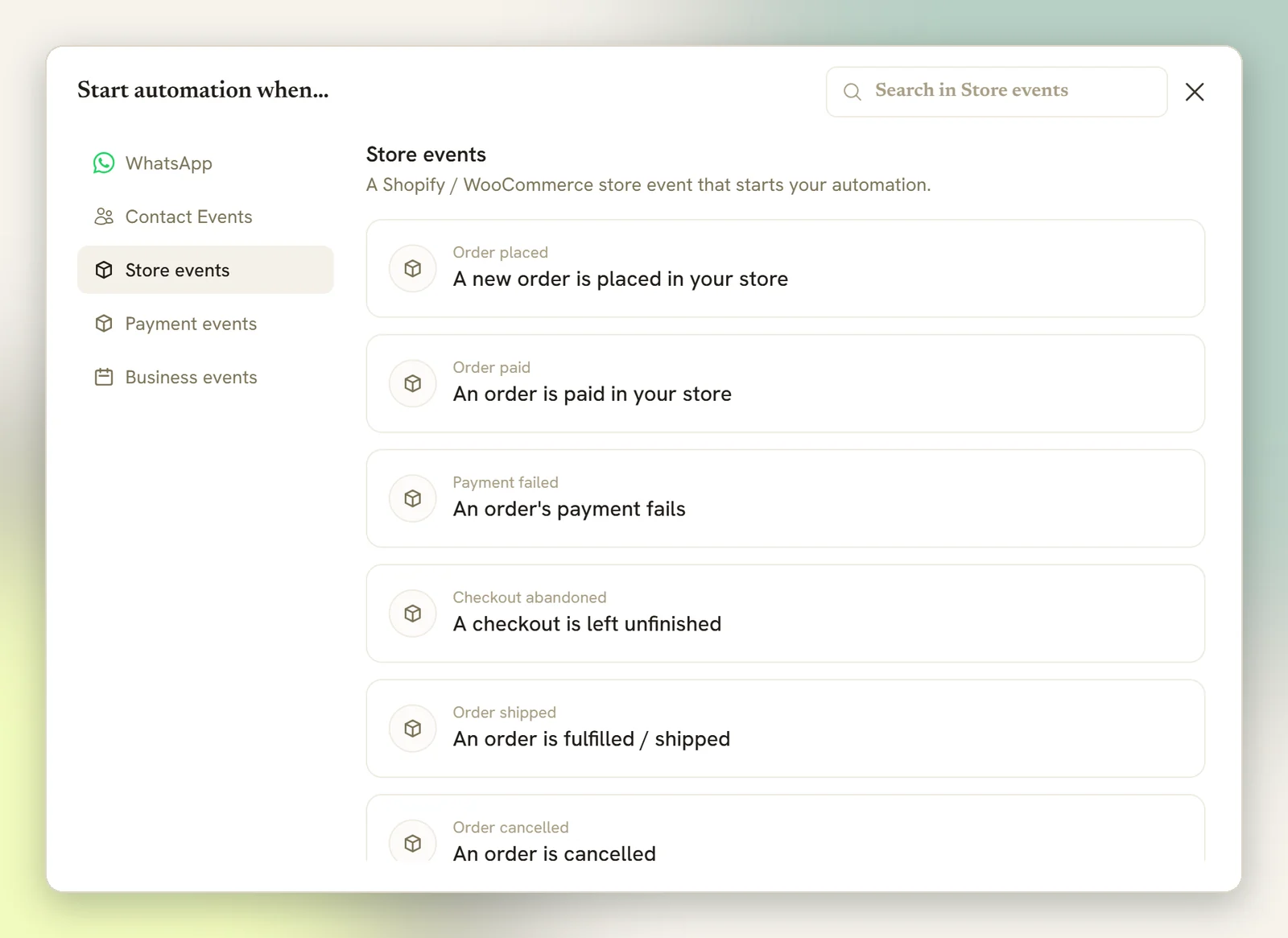Click the box icon on Checkout abandoned card

413,614
